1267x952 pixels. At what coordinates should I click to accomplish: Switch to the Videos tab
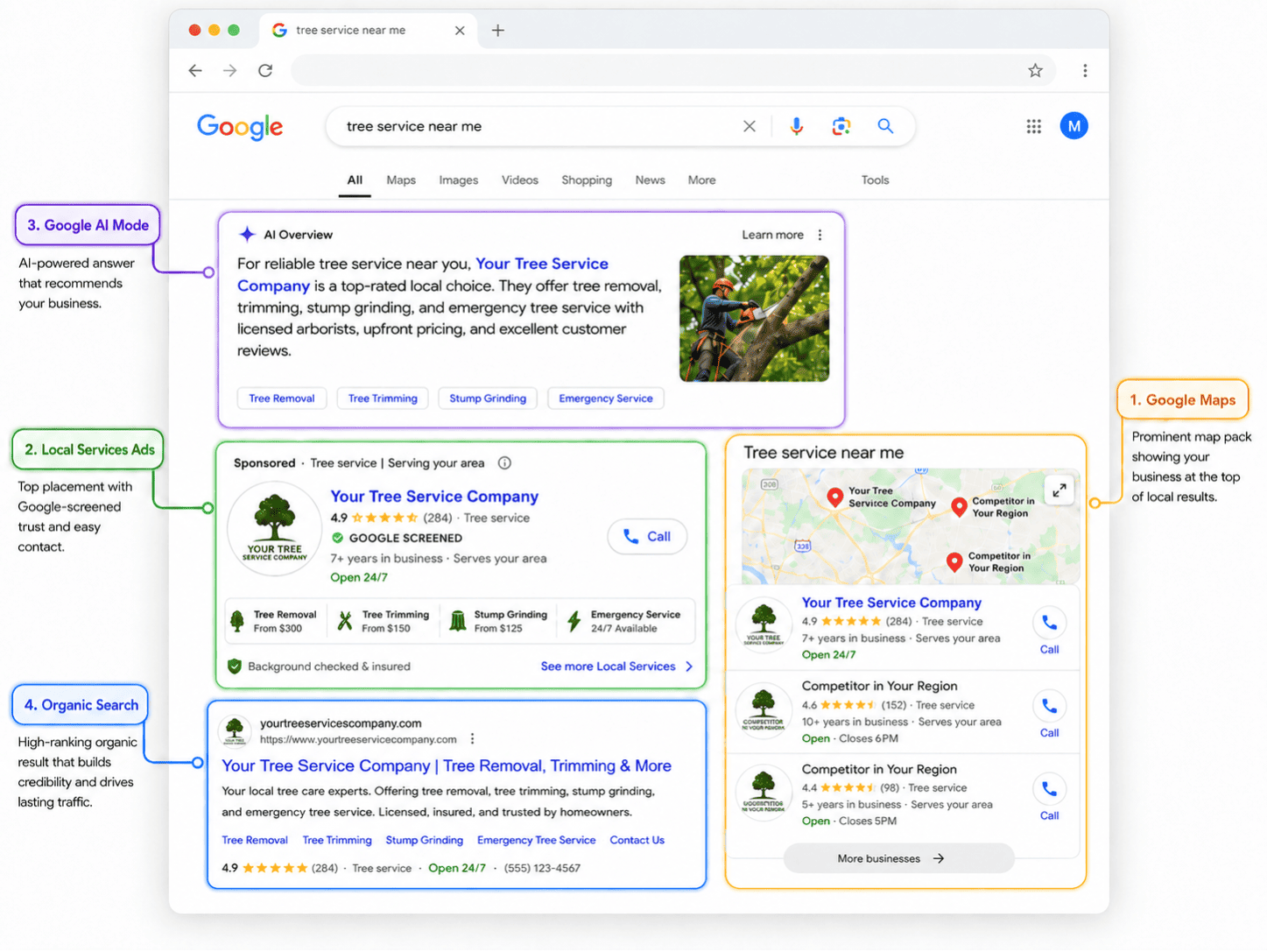(520, 180)
